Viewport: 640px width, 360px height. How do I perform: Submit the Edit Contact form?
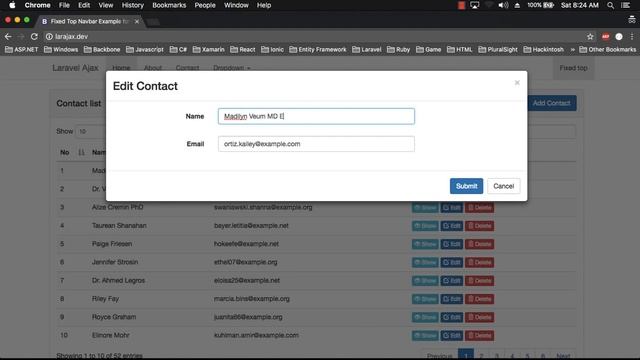click(466, 186)
